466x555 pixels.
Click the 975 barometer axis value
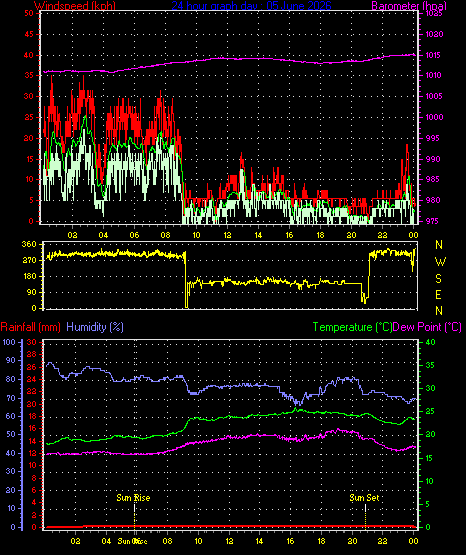click(x=432, y=221)
